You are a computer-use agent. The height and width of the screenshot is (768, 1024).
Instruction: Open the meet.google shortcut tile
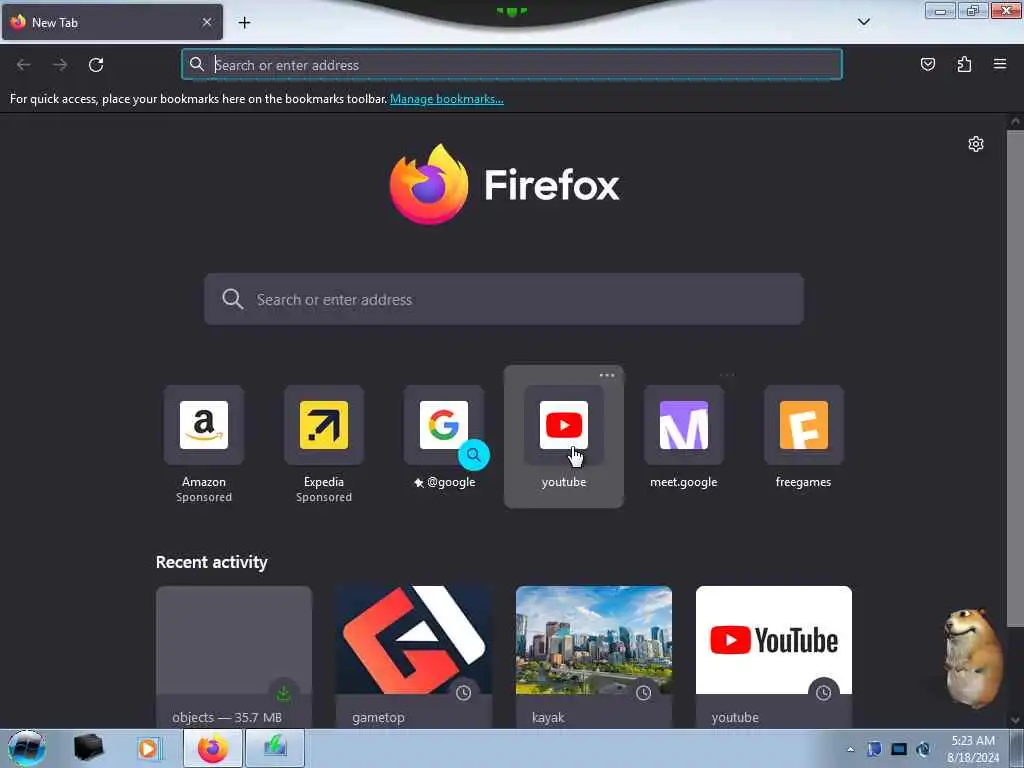tap(684, 438)
